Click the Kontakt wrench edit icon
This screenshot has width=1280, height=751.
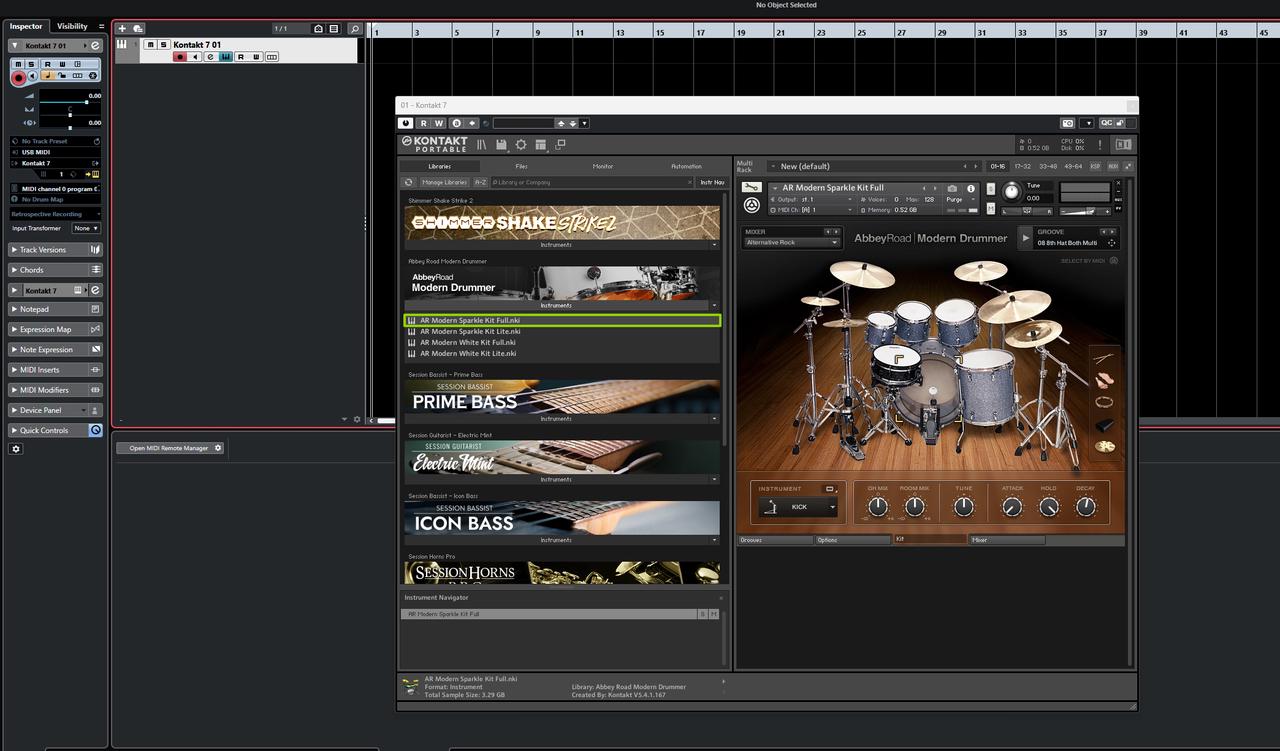[x=751, y=187]
